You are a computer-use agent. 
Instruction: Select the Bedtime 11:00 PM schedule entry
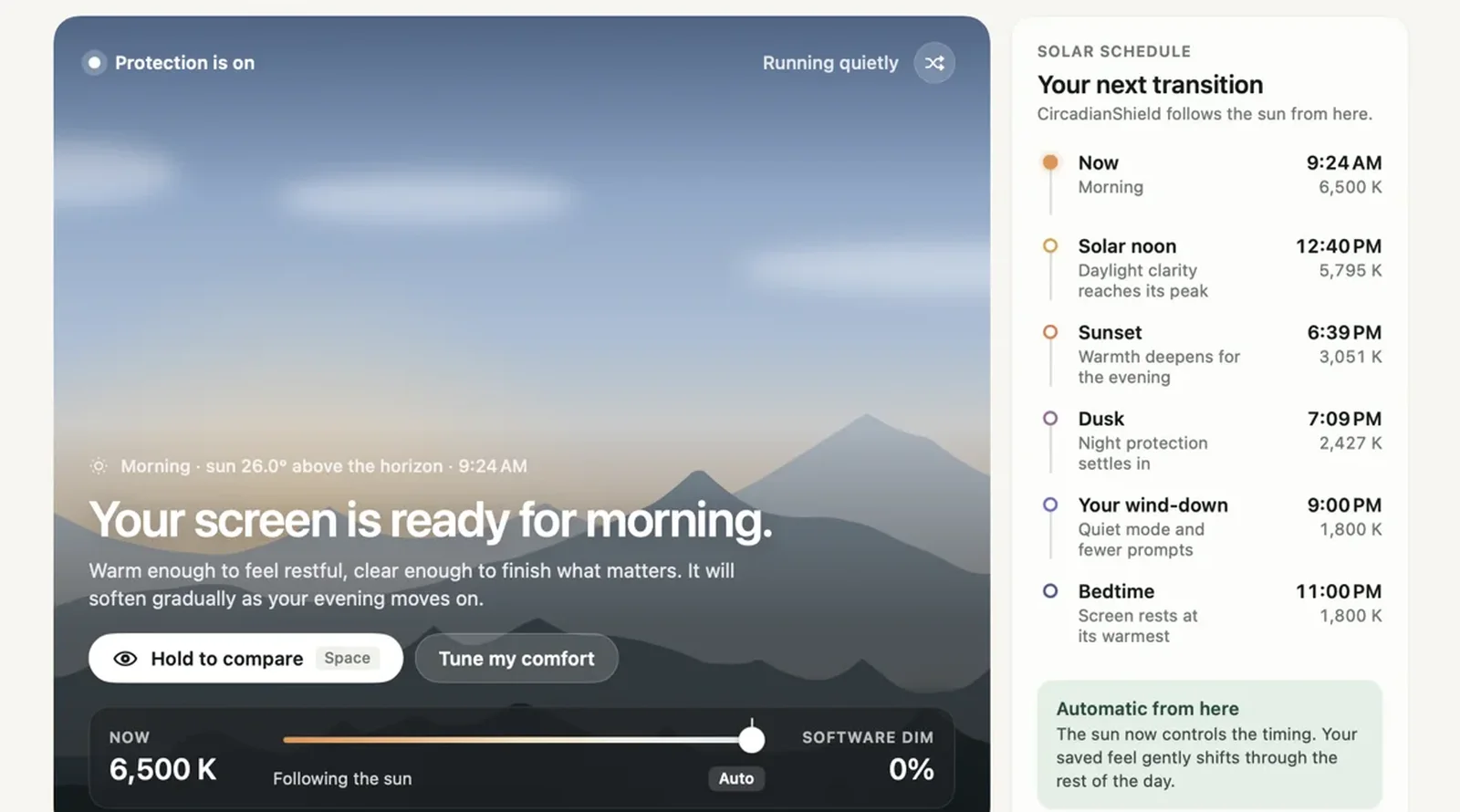click(1212, 613)
